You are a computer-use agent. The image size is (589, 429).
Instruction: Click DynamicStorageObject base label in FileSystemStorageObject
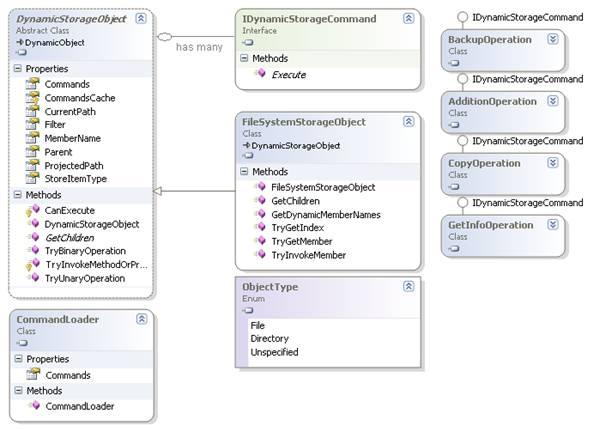tap(296, 146)
